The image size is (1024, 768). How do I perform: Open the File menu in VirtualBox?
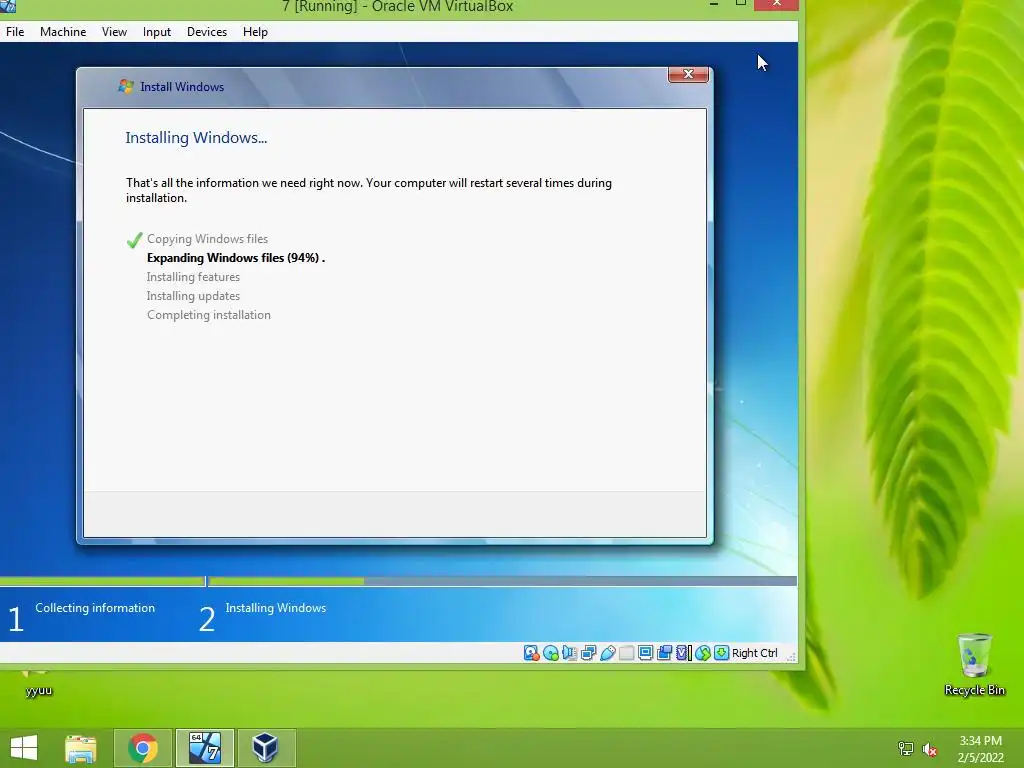point(15,31)
